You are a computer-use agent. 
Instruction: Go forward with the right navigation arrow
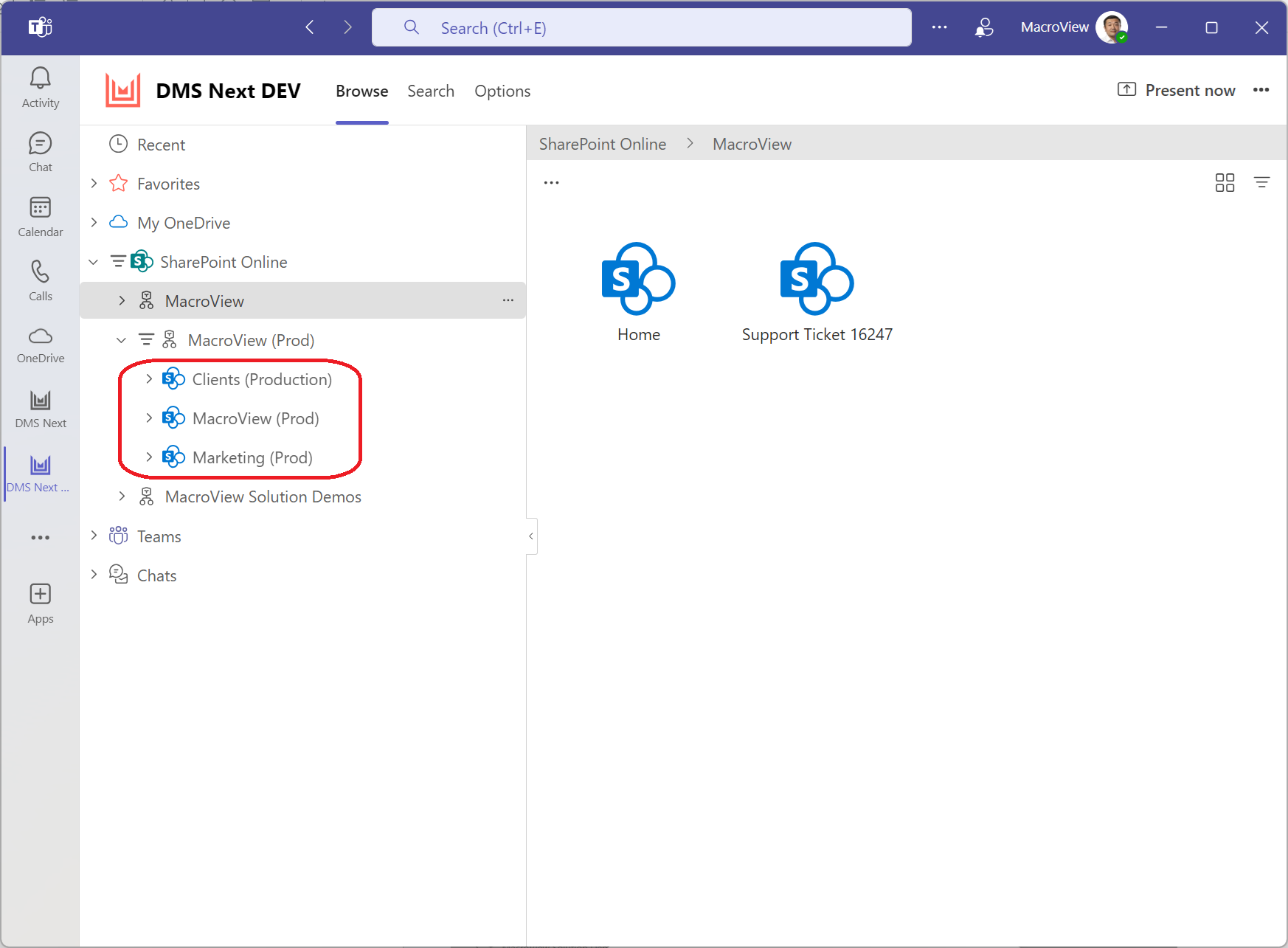pyautogui.click(x=347, y=27)
